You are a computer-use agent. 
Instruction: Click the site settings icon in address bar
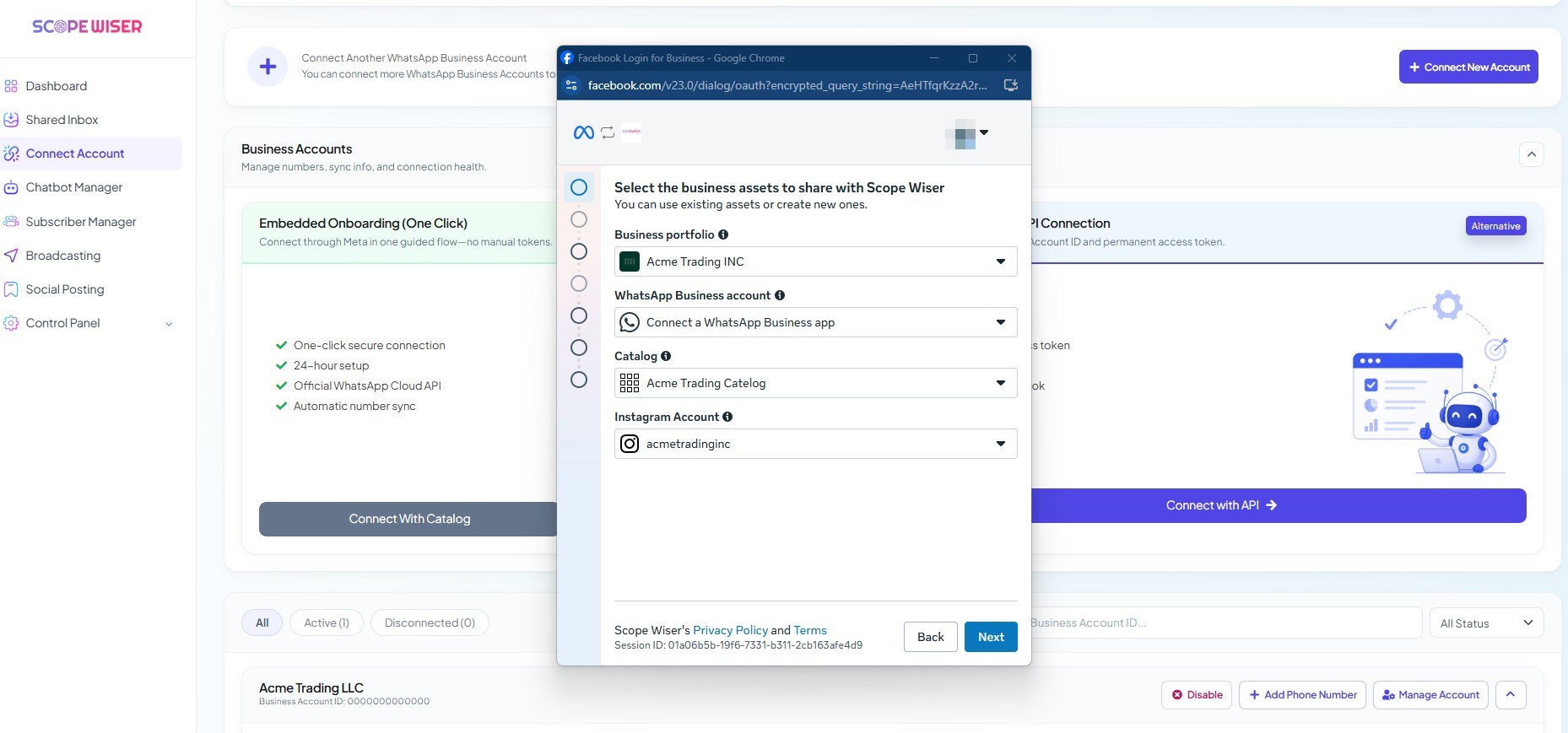[571, 85]
